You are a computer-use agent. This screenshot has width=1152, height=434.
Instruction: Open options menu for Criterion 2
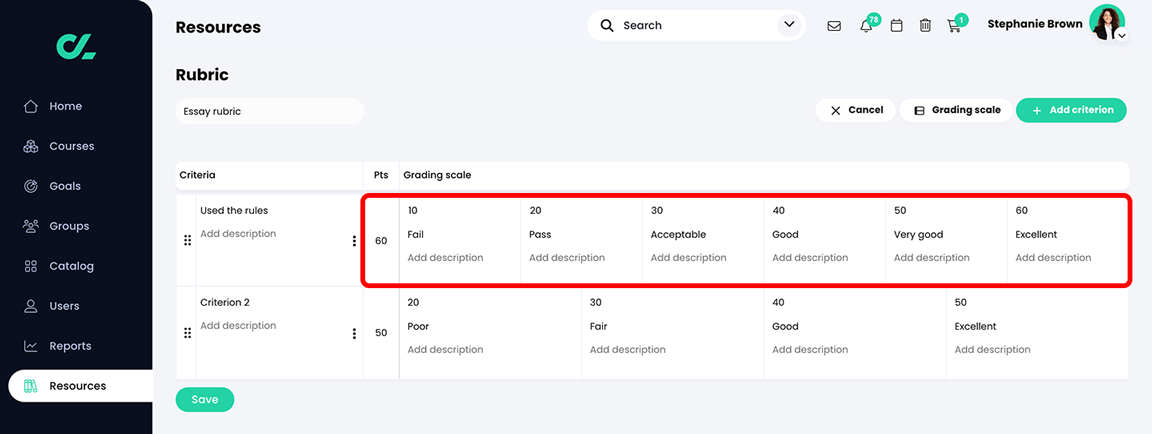pyautogui.click(x=354, y=333)
